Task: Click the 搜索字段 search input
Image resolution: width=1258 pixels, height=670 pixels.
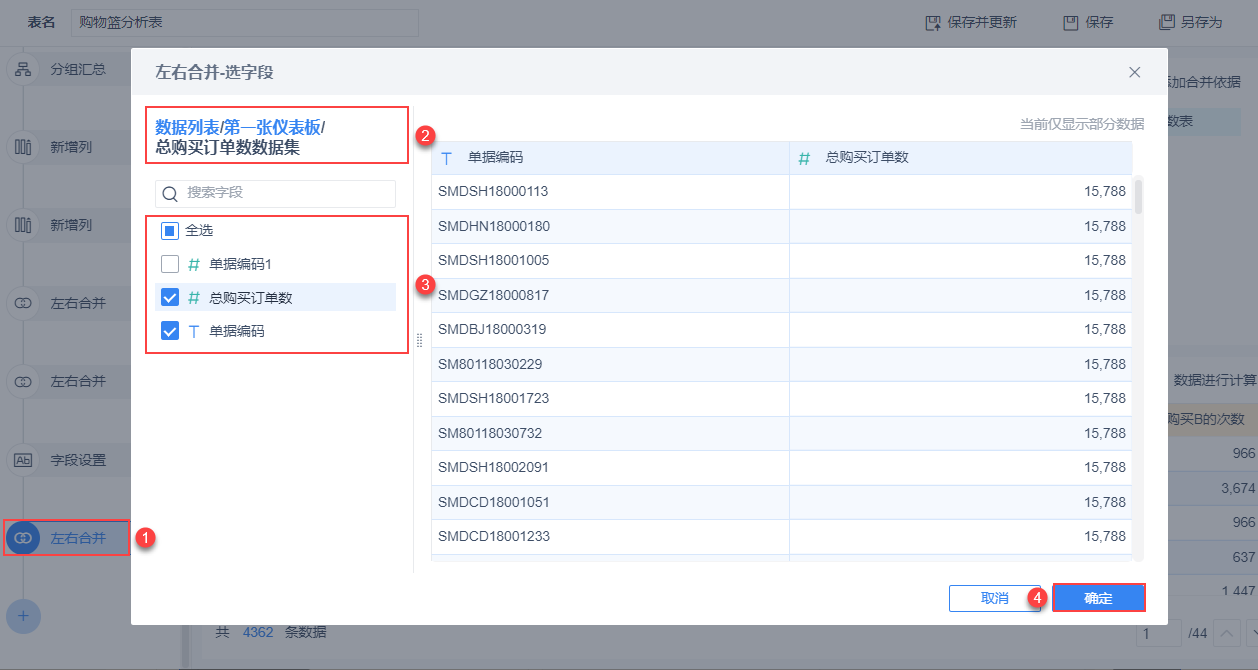Action: 285,193
